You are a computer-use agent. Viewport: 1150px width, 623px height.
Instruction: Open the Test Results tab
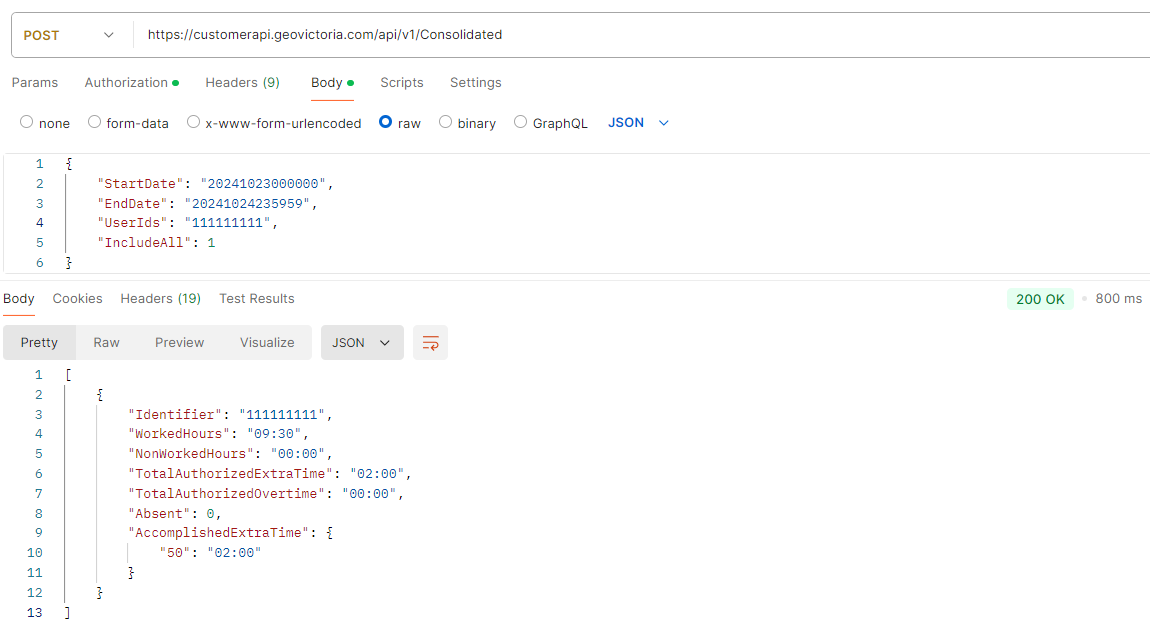(257, 299)
